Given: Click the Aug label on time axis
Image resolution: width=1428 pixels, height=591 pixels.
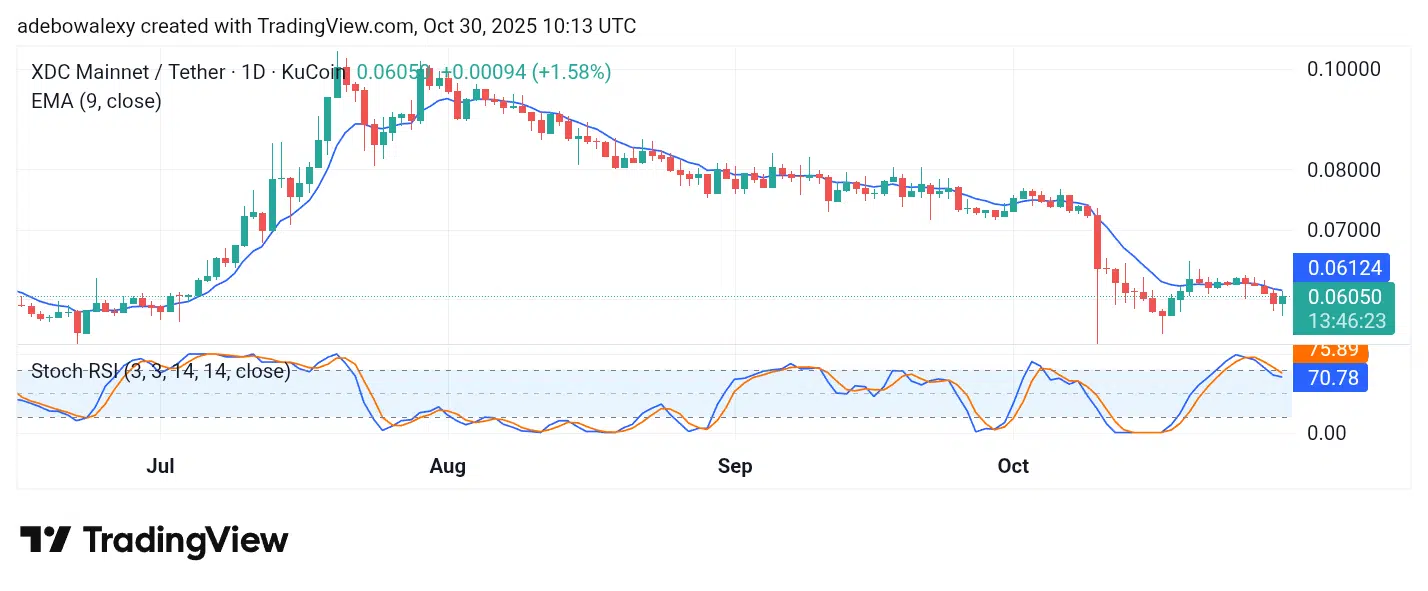Looking at the screenshot, I should coord(448,467).
